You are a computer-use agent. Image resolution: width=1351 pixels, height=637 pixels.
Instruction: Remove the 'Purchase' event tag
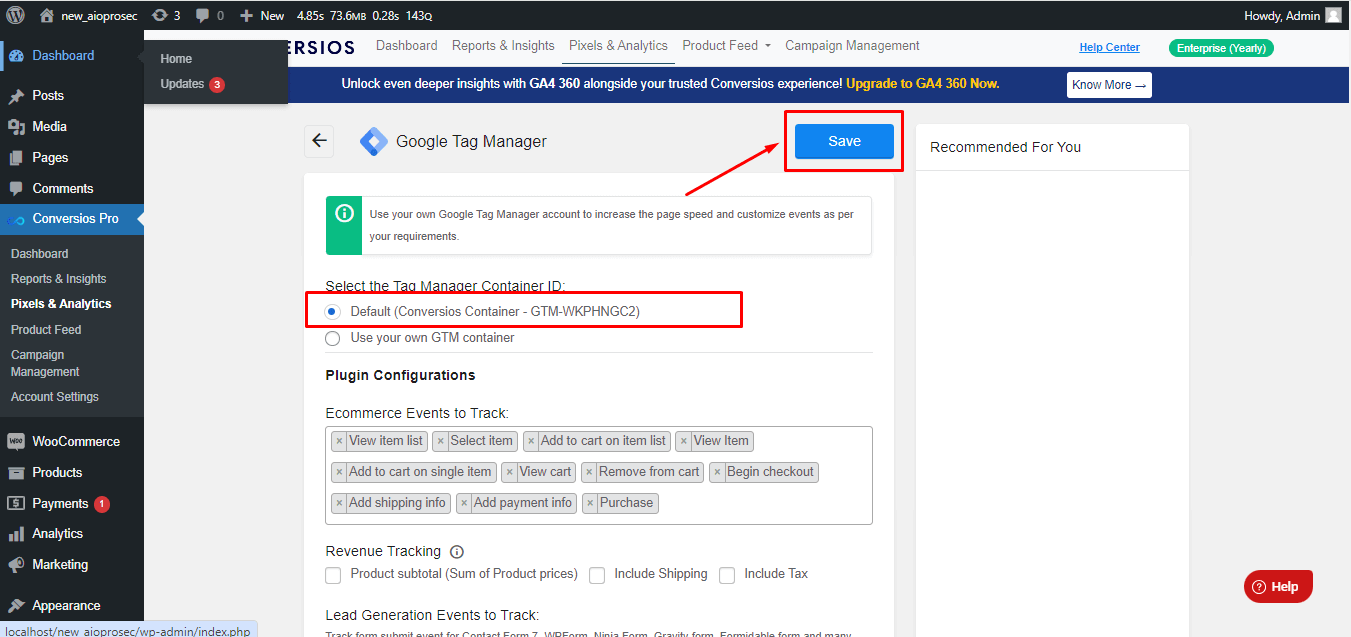[x=590, y=503]
